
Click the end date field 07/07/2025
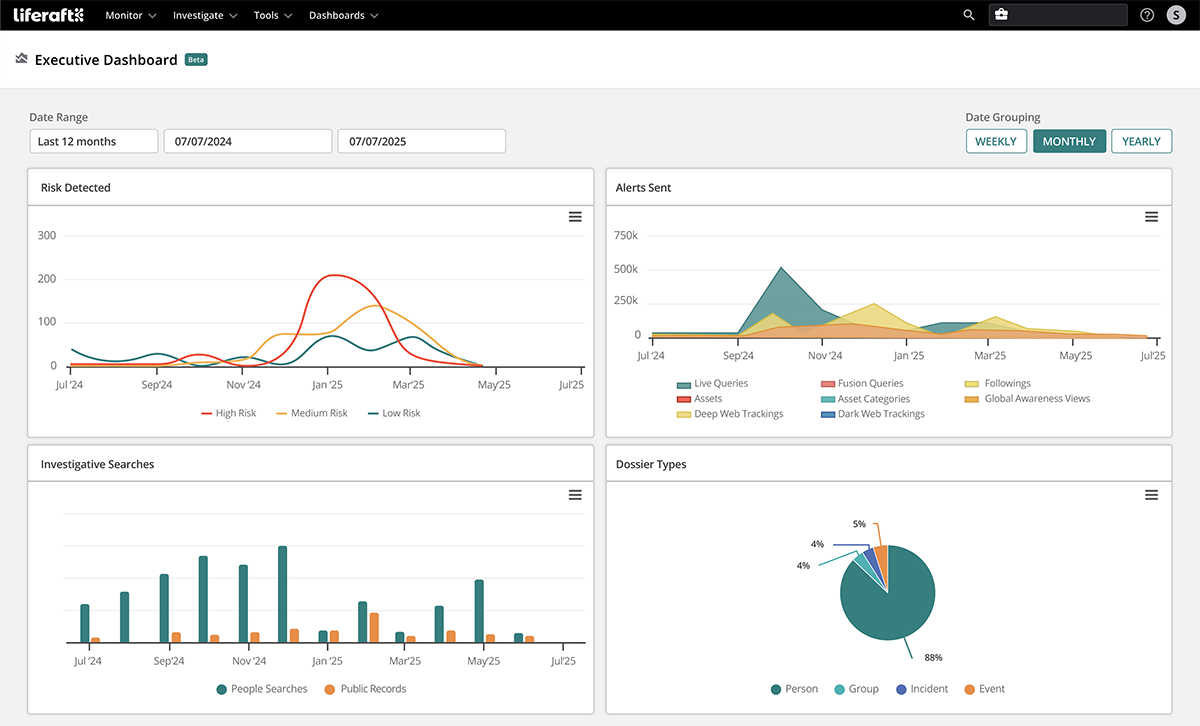coord(422,141)
